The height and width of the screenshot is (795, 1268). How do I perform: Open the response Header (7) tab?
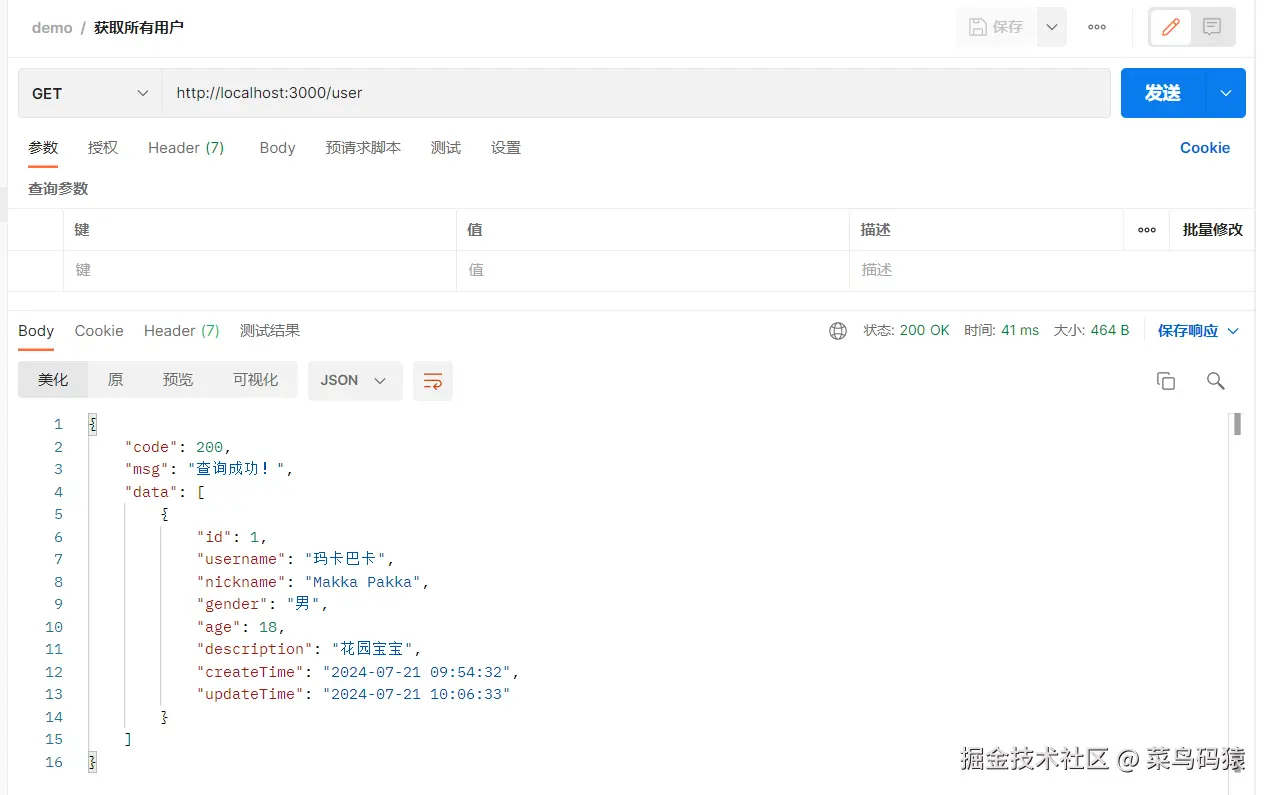click(181, 331)
